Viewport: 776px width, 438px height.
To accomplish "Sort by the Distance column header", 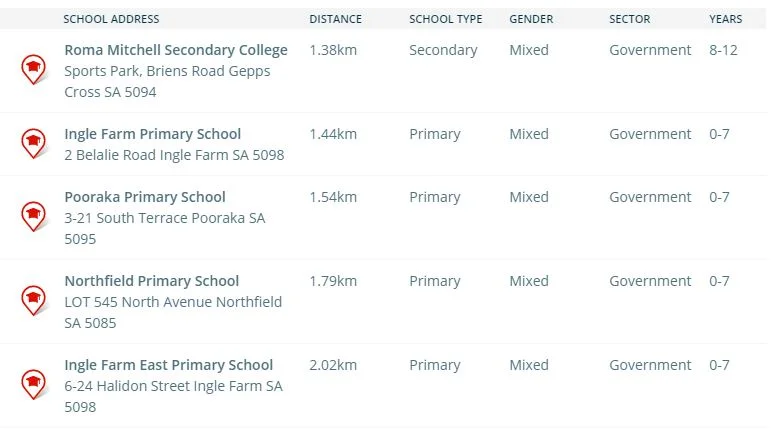I will tap(335, 19).
